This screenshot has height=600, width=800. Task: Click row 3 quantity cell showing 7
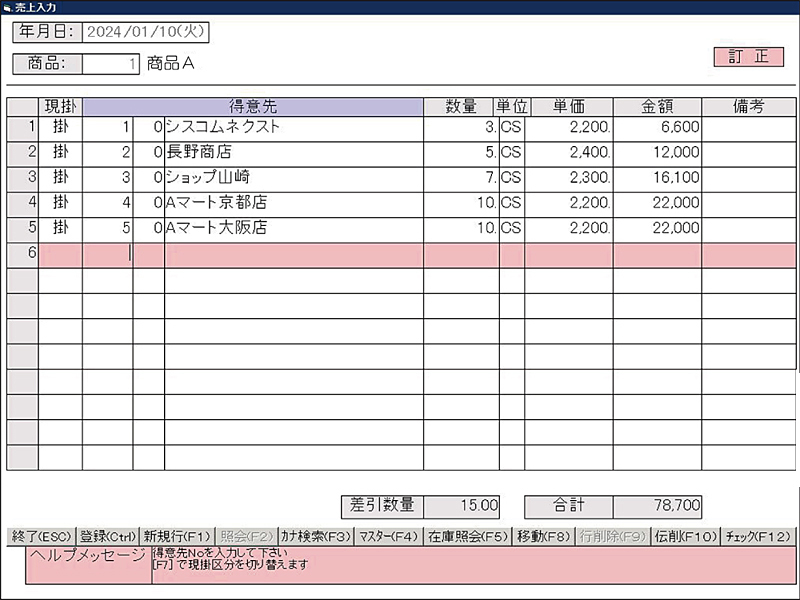460,178
